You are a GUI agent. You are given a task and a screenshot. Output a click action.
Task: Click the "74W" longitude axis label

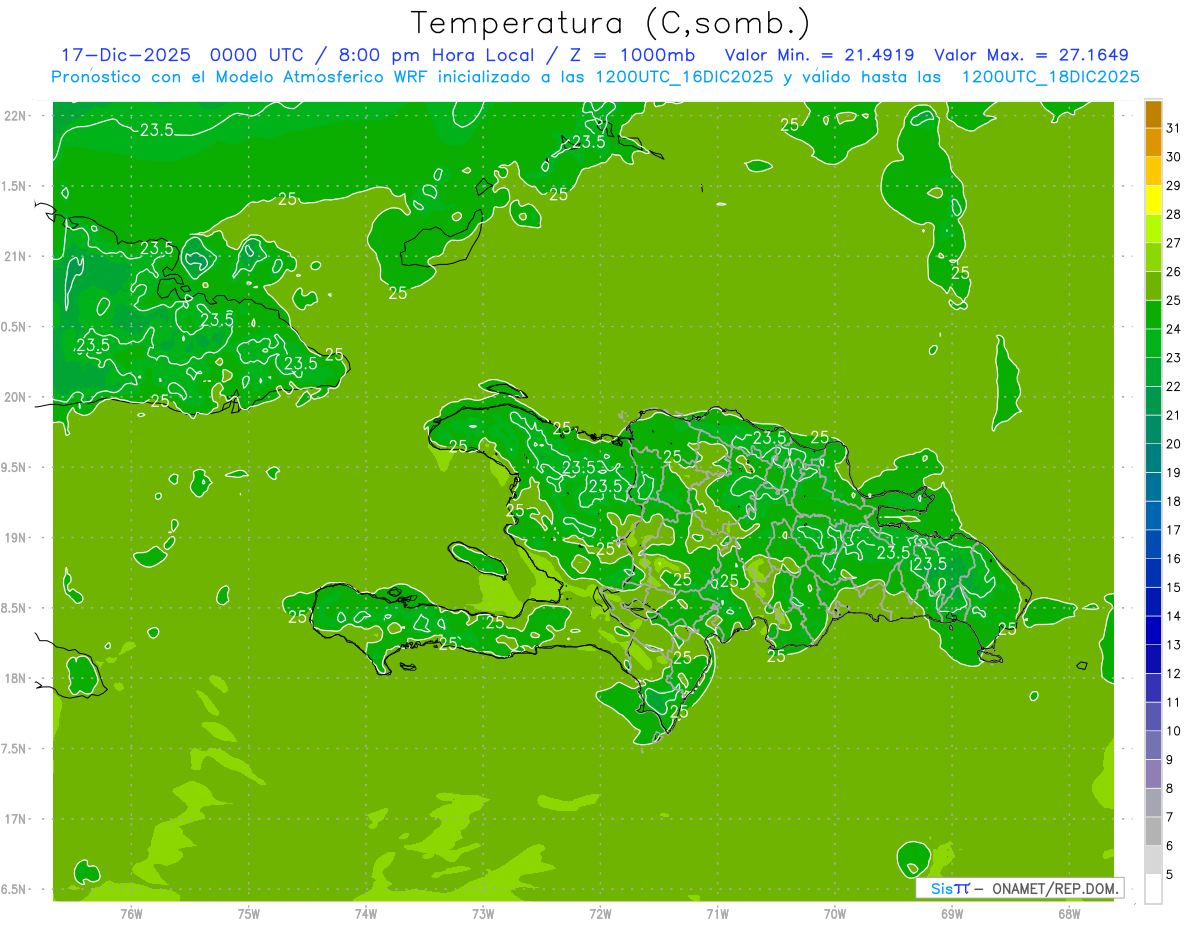tap(365, 913)
